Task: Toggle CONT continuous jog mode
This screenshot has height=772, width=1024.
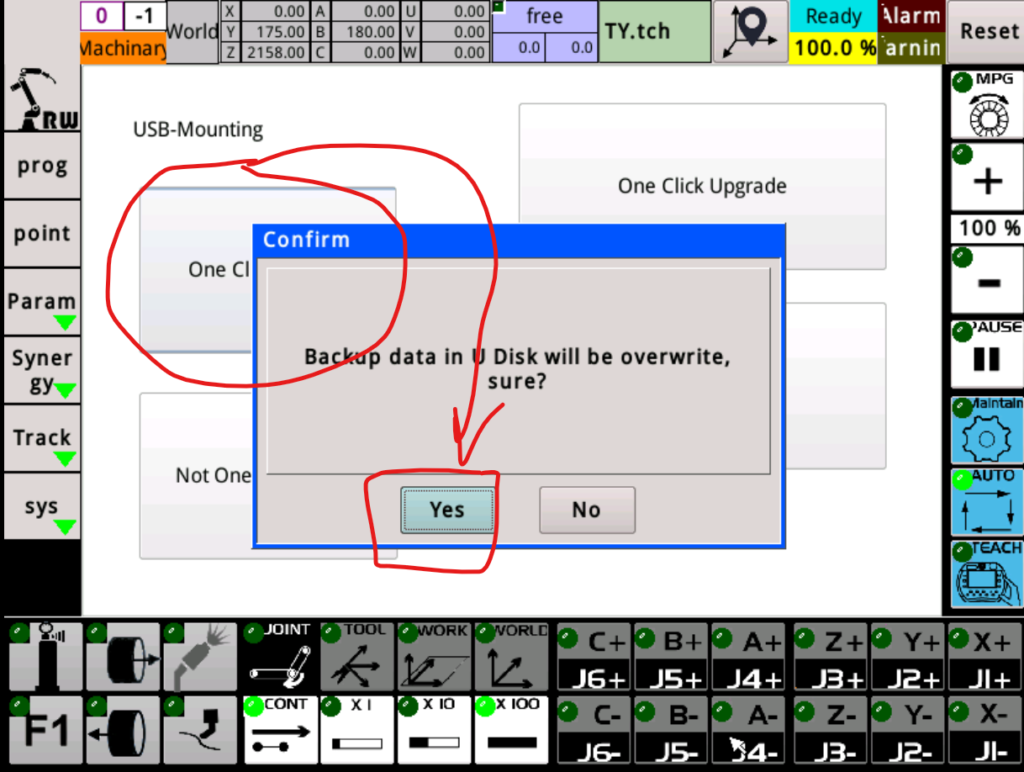Action: [x=280, y=730]
